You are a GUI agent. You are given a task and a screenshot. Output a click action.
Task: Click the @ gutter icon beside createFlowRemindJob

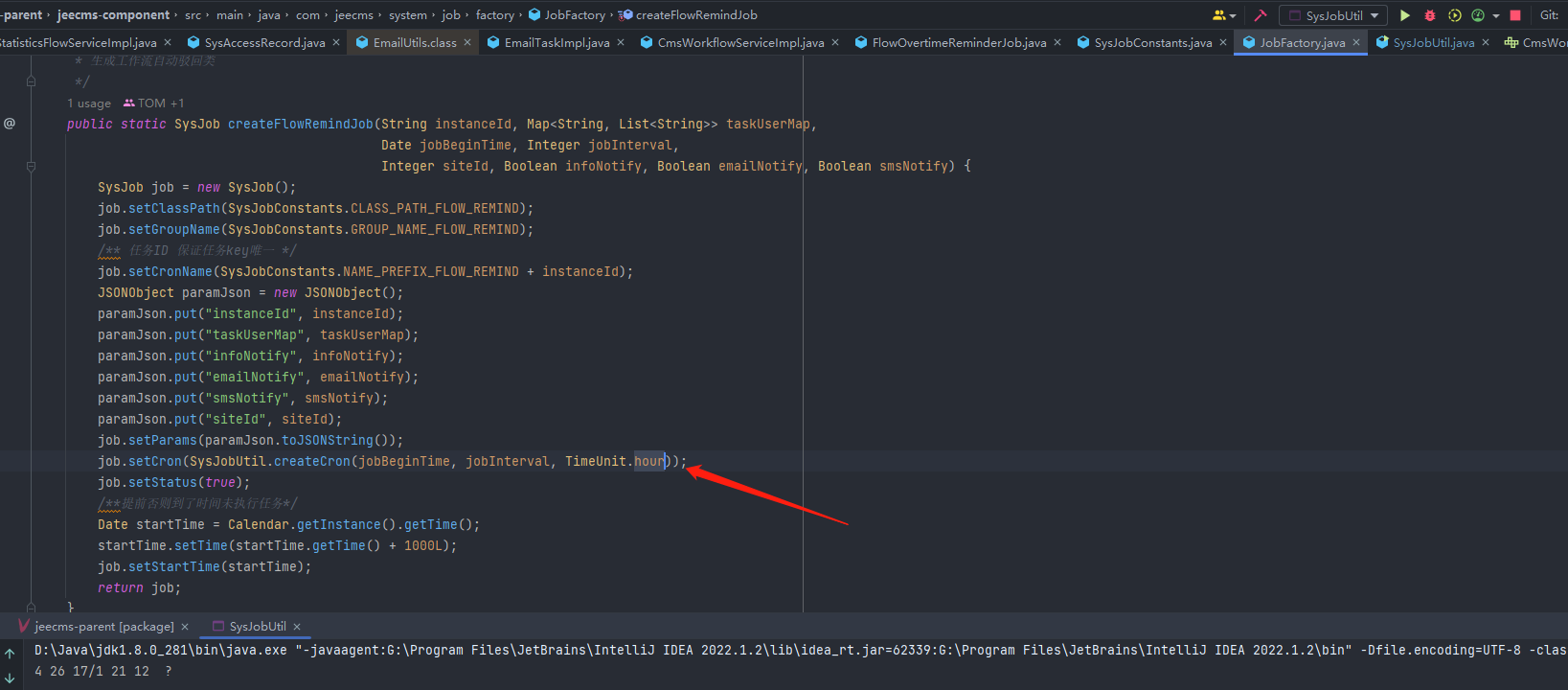click(10, 124)
